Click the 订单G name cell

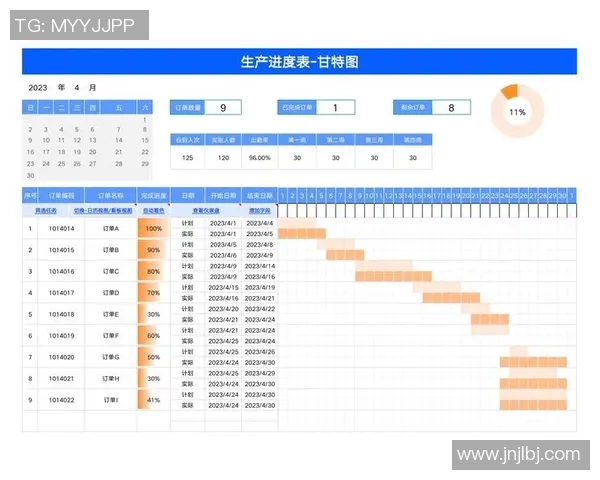click(111, 357)
